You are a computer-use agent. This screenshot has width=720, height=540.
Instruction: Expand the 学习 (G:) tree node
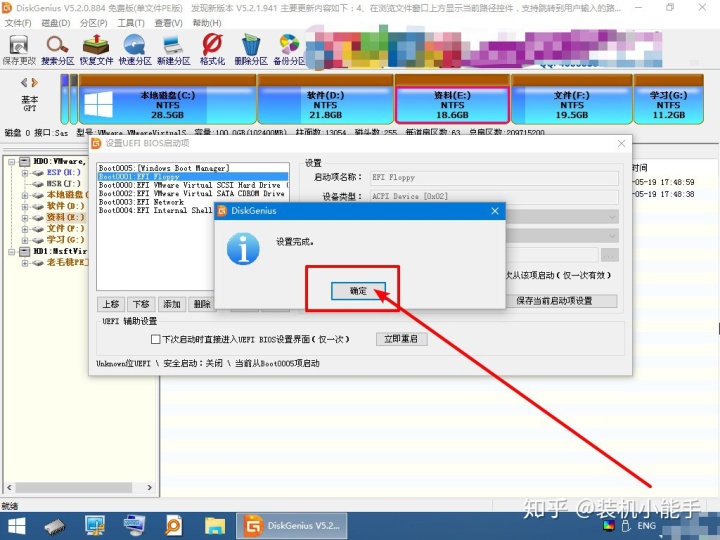point(25,240)
